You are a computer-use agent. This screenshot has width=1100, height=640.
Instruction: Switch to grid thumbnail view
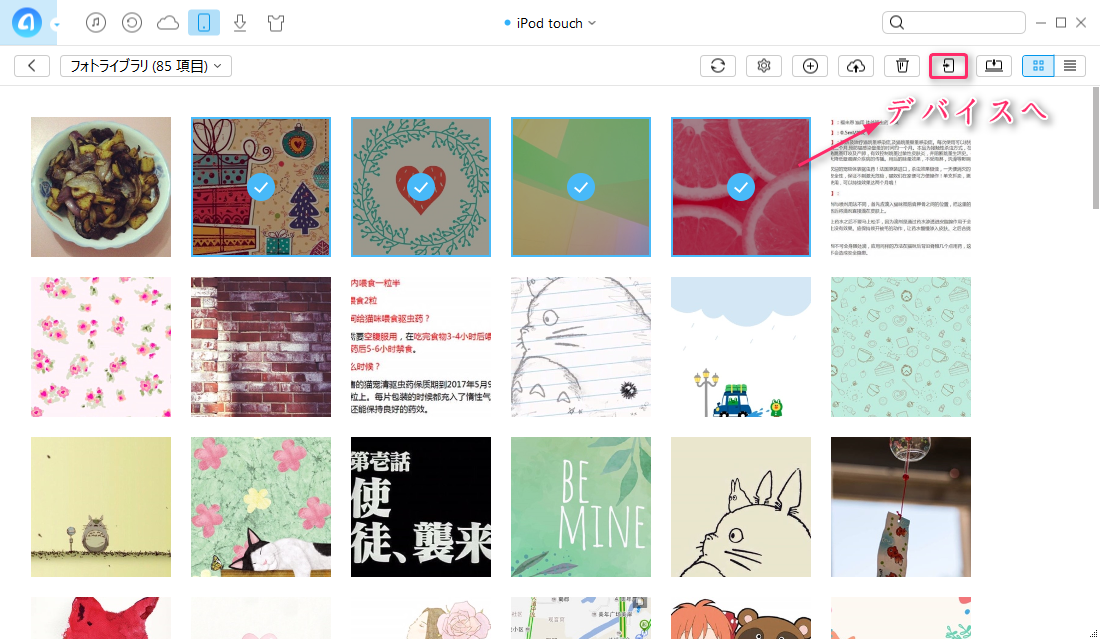pyautogui.click(x=1038, y=65)
